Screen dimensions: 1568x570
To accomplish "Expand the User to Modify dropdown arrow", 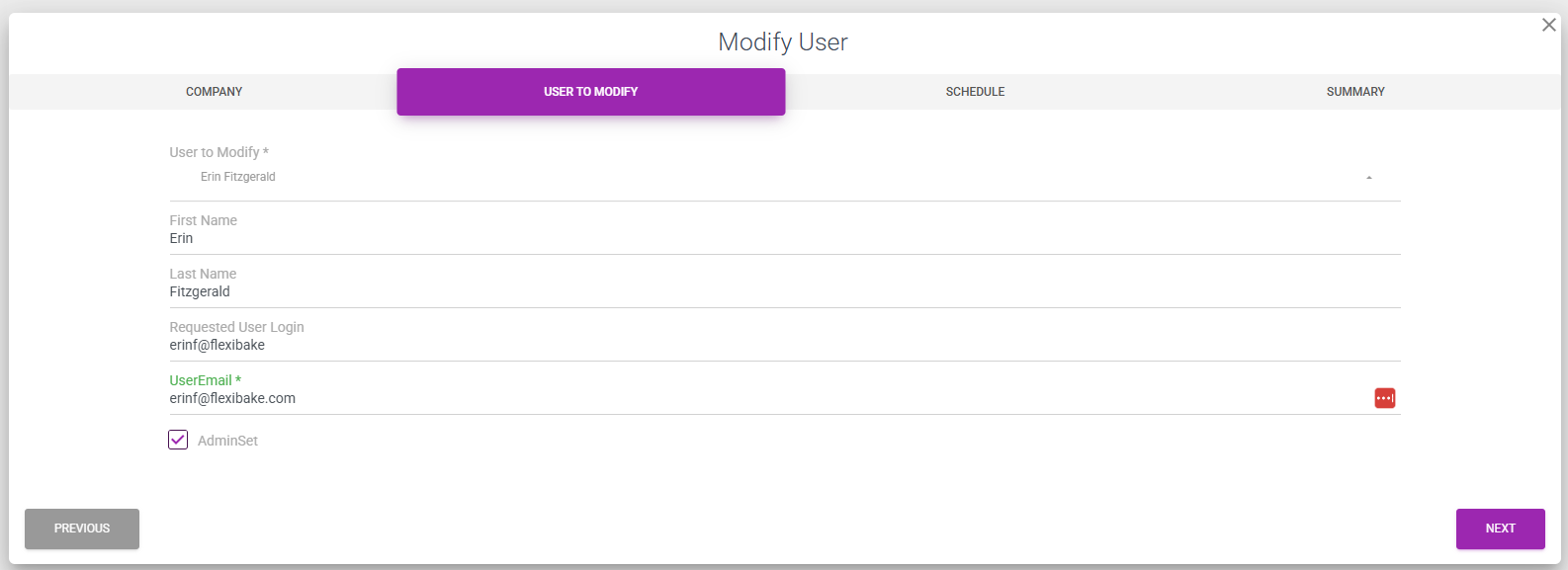I will point(1368,178).
